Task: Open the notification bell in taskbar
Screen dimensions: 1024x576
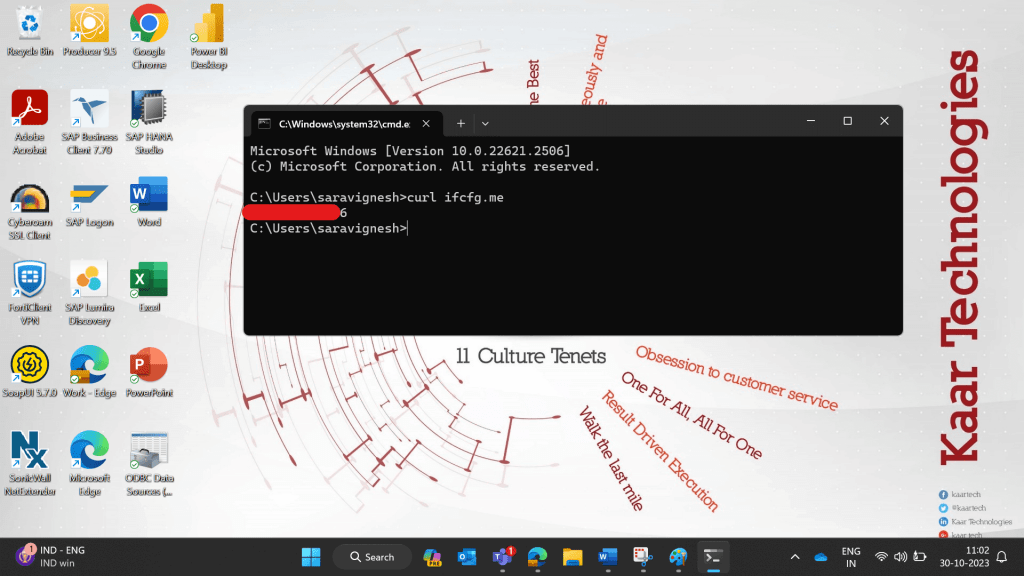Action: click(x=1002, y=557)
